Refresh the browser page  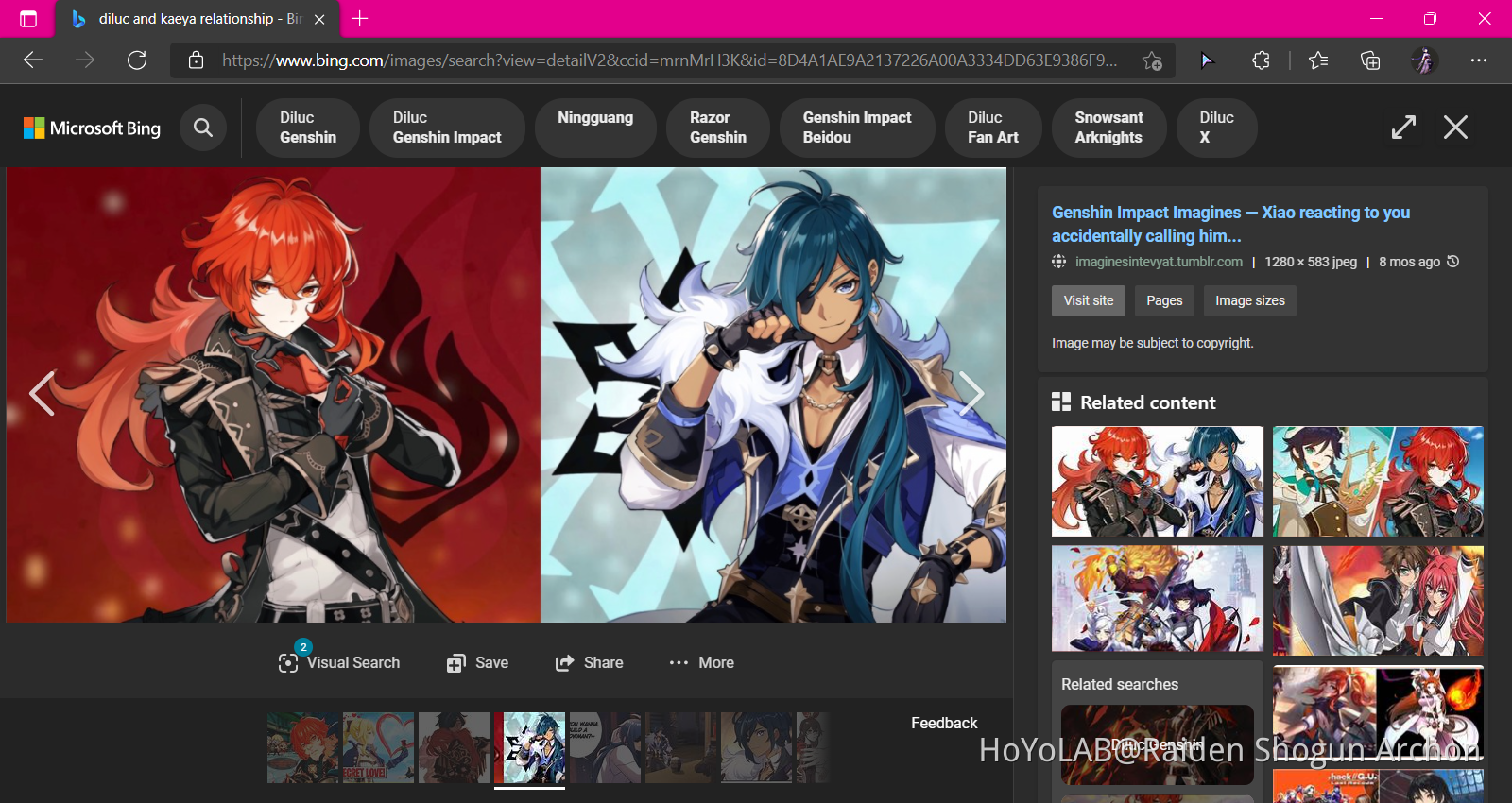pos(137,60)
